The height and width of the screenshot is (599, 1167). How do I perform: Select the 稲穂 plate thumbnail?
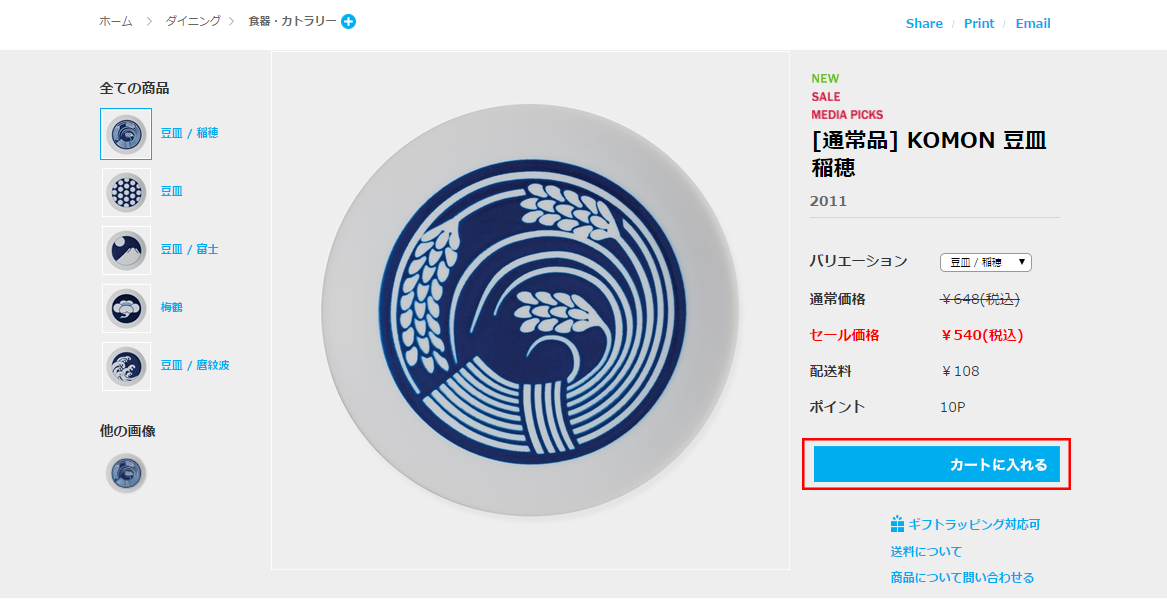coord(126,134)
